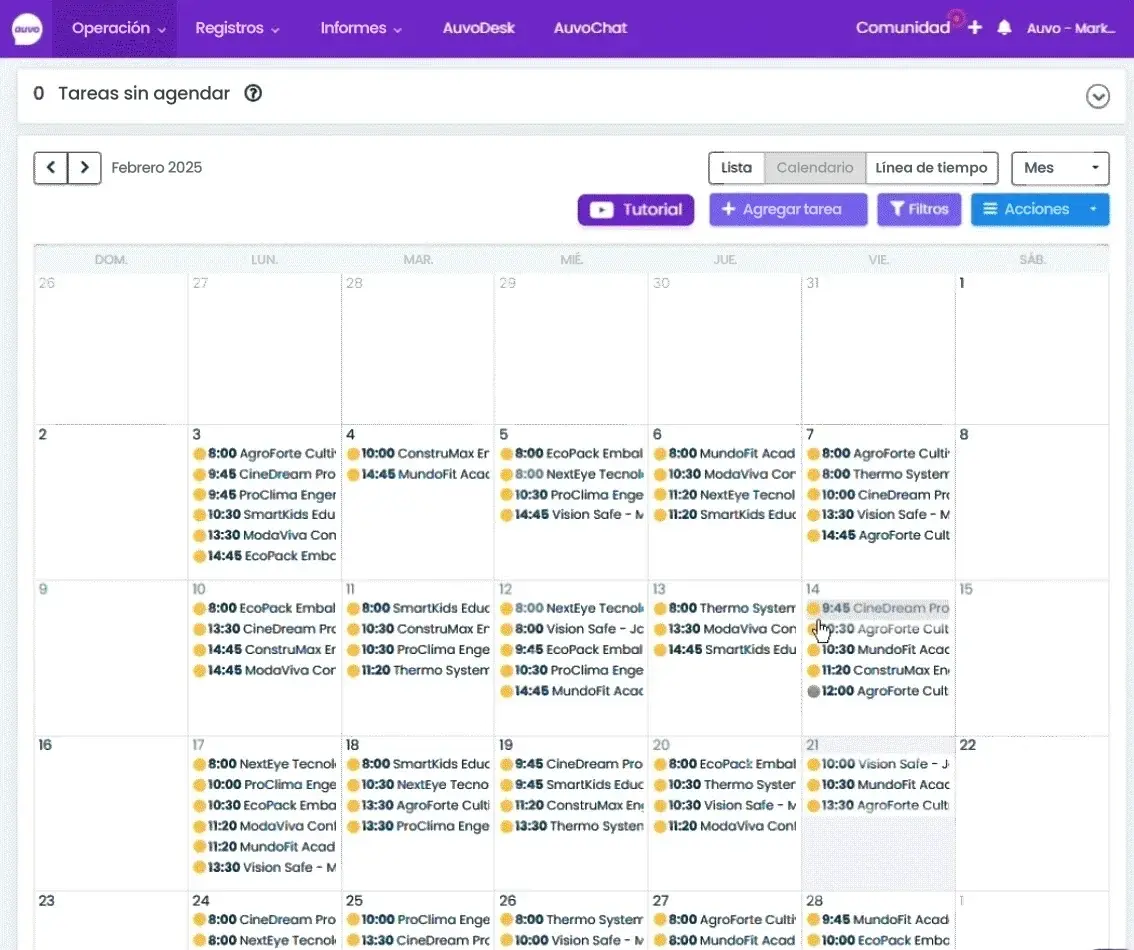Open Feb 3 task 14:45 EcoPack
The height and width of the screenshot is (950, 1134).
tap(265, 556)
